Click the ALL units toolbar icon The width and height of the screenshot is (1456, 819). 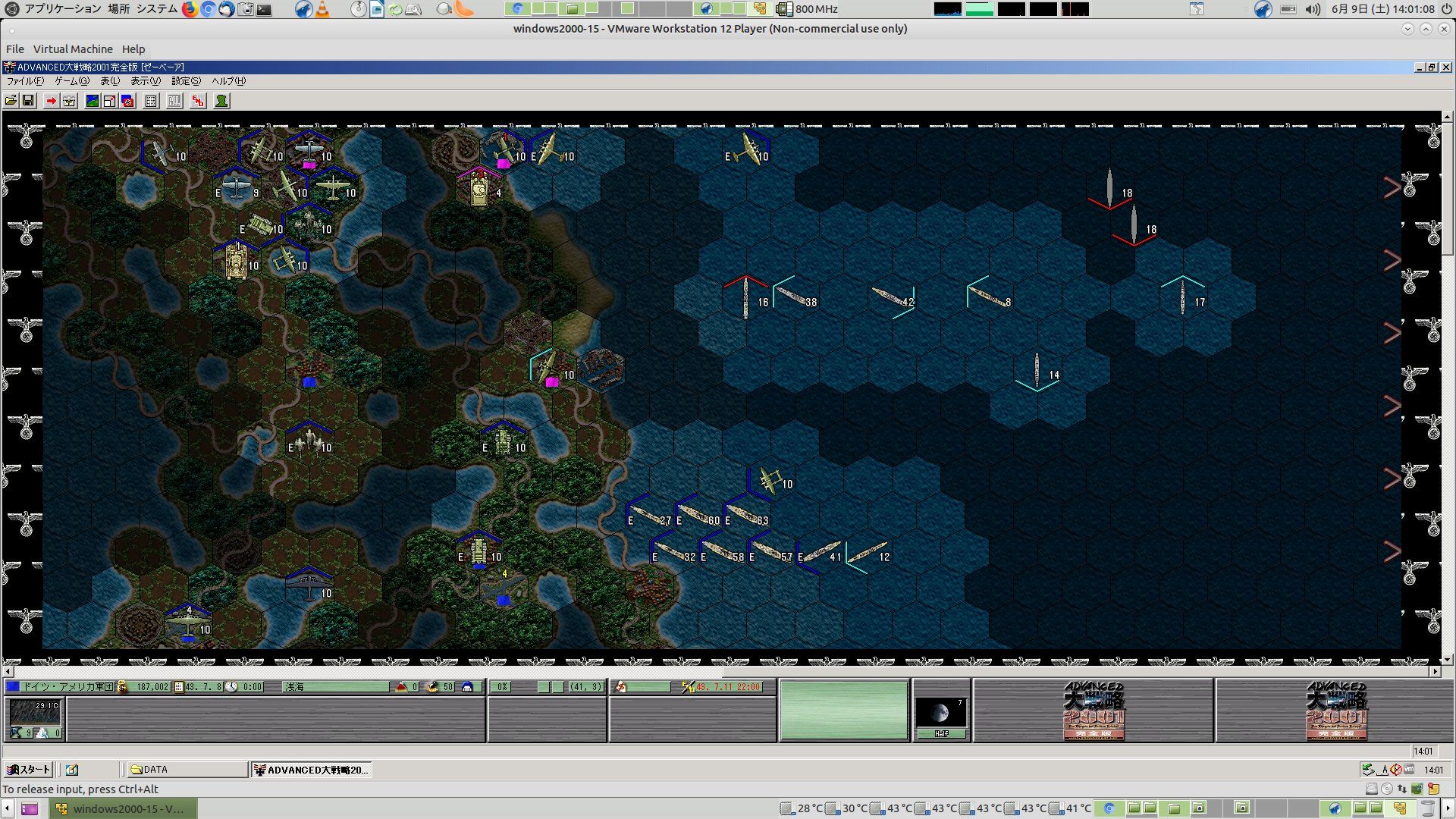point(174,101)
